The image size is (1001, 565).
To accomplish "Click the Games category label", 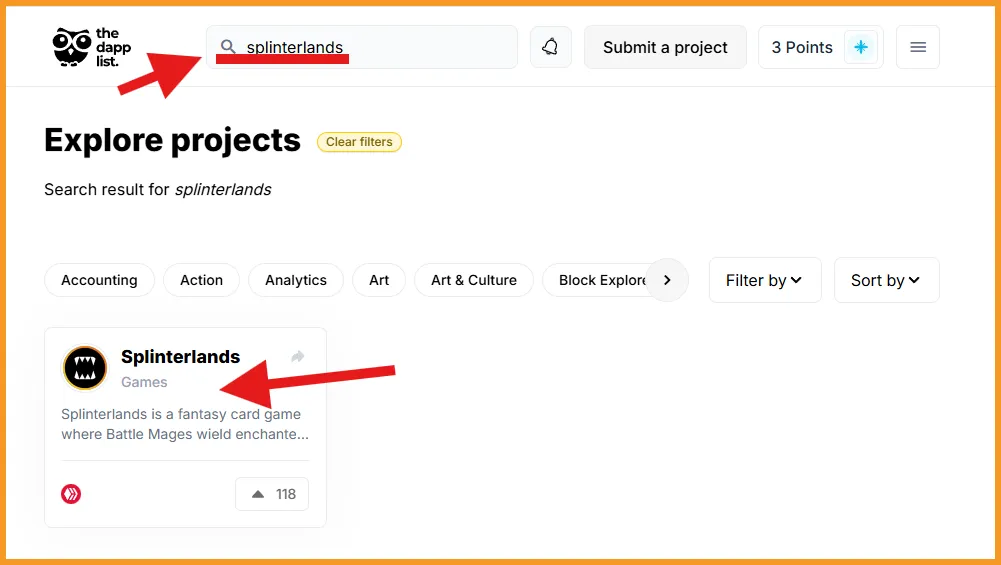I will [144, 382].
